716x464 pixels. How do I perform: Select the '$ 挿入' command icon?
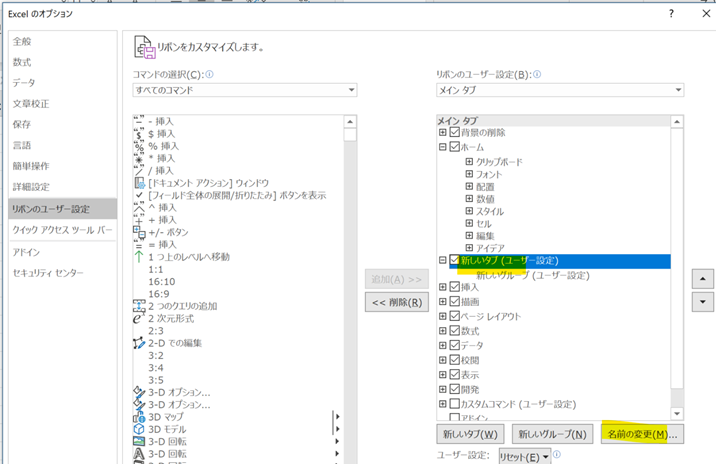pyautogui.click(x=139, y=134)
